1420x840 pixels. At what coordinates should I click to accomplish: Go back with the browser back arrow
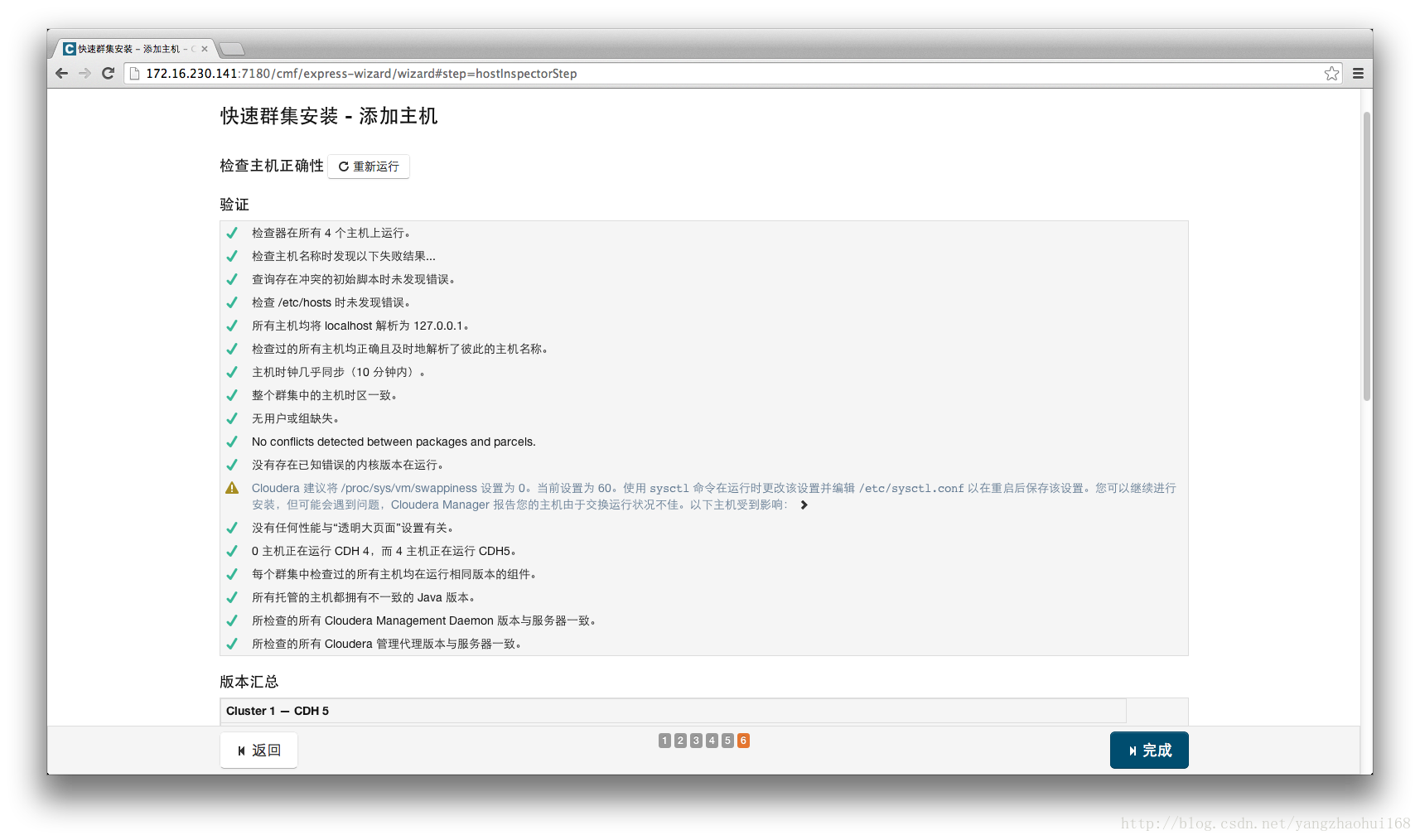pyautogui.click(x=61, y=74)
